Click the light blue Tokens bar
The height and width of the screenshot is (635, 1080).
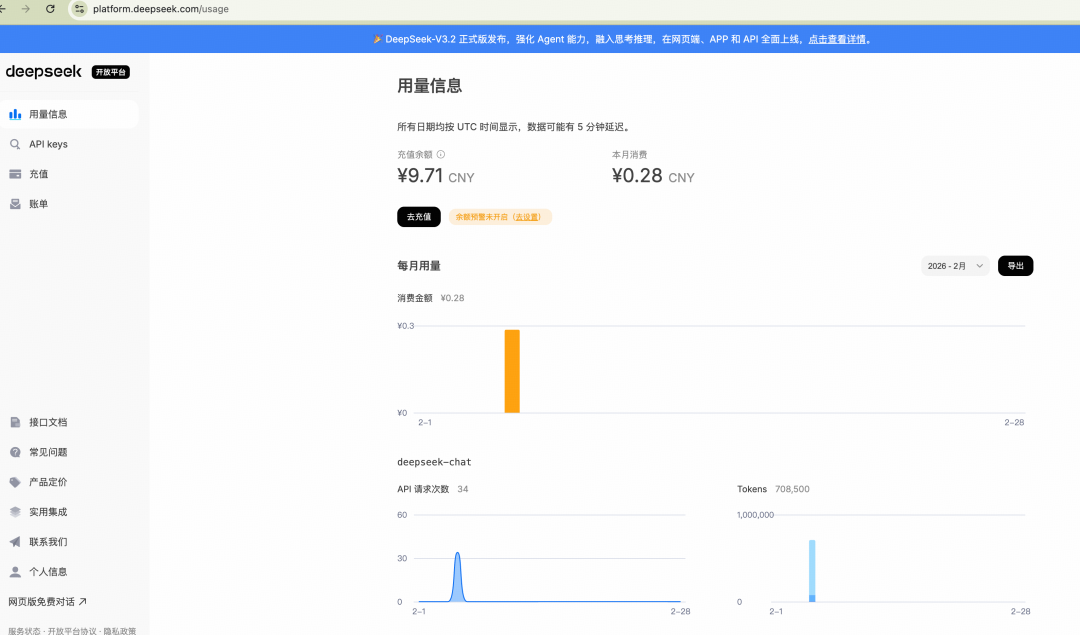[812, 568]
